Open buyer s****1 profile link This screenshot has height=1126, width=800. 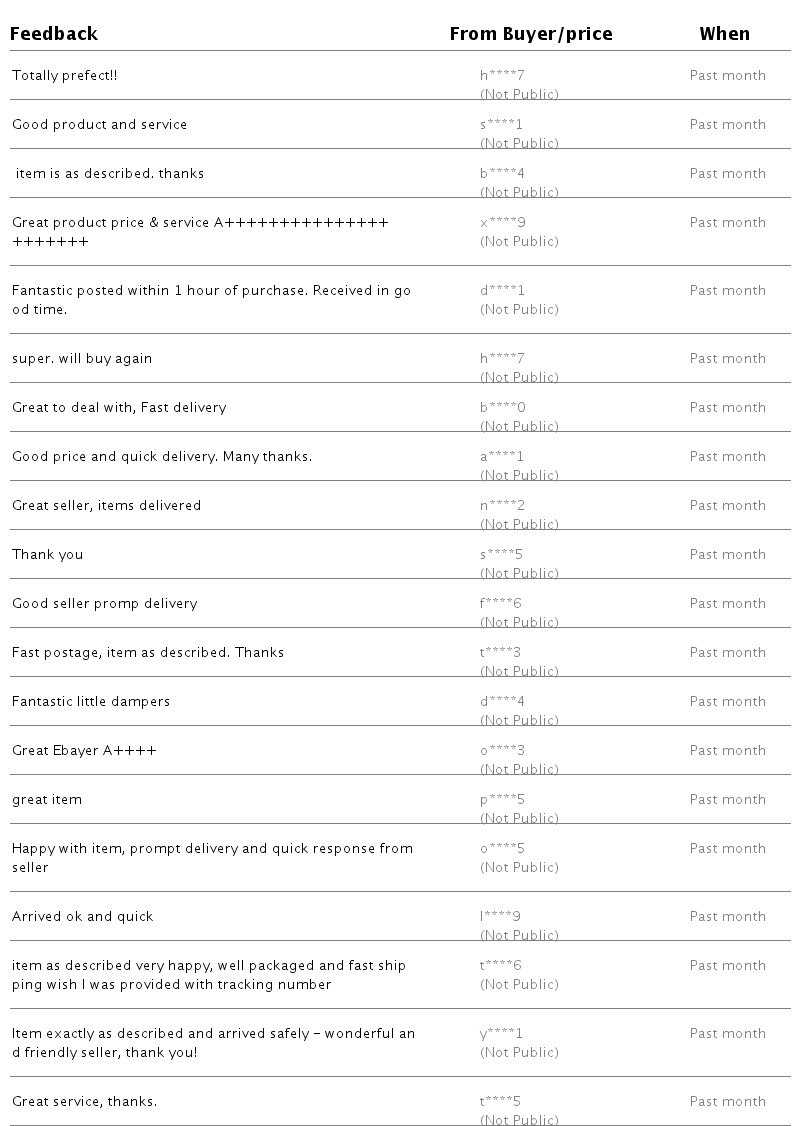[501, 125]
